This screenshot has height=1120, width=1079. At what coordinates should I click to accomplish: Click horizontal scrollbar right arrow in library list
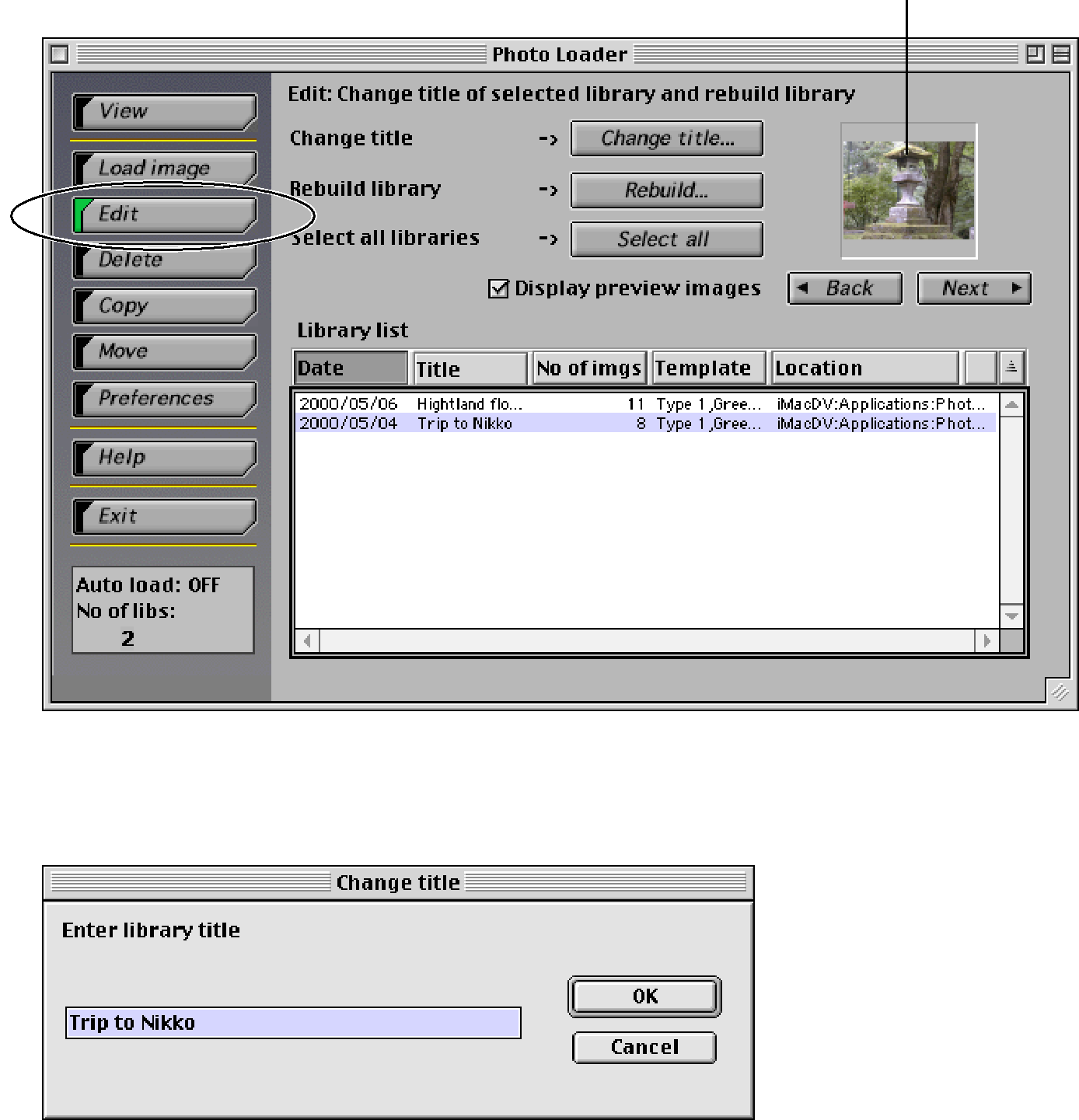(987, 641)
